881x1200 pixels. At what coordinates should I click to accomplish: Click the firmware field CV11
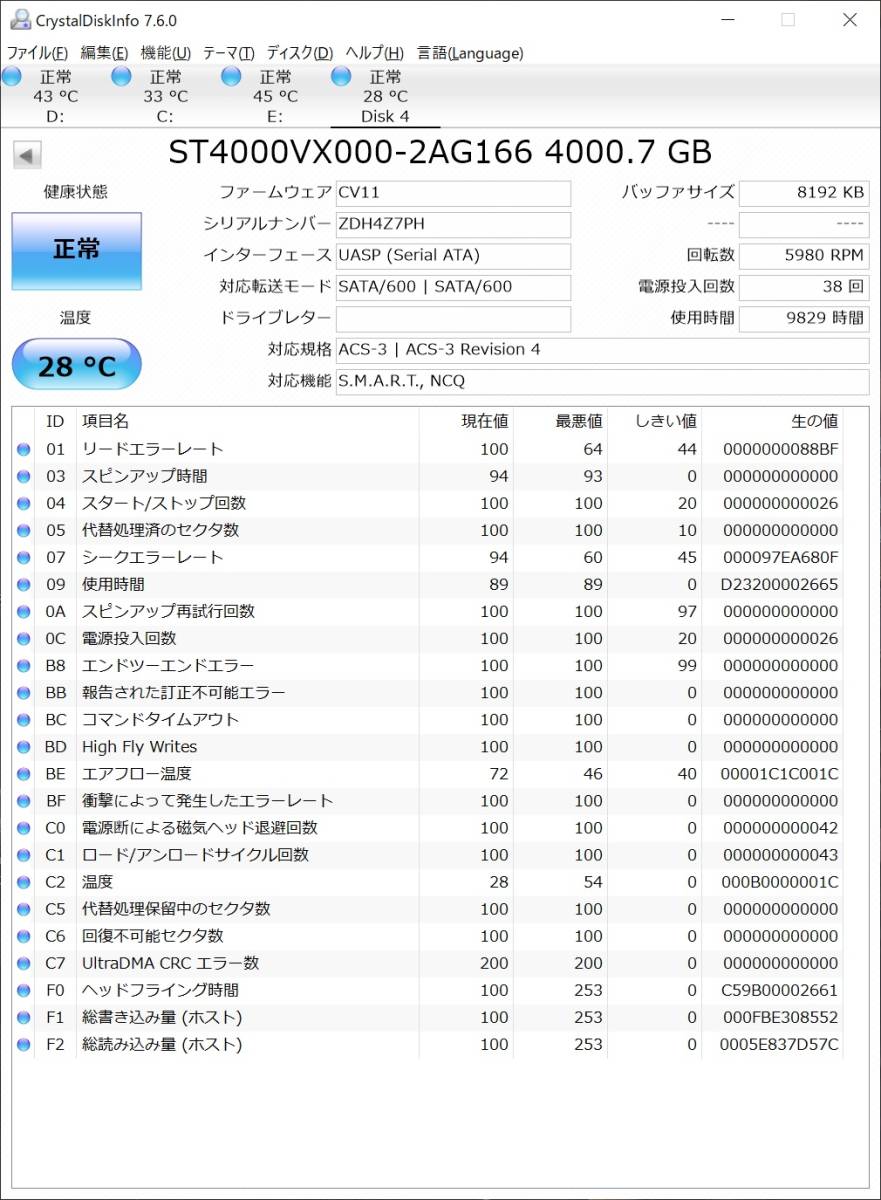(453, 193)
